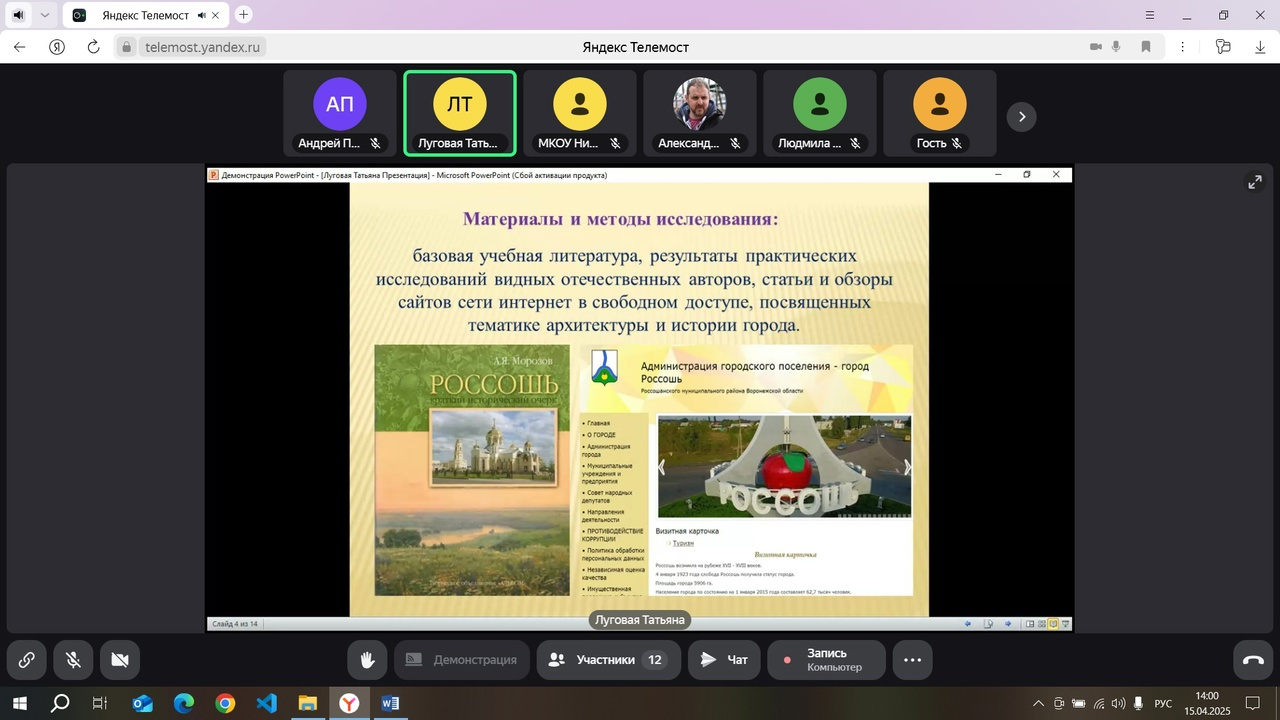Open Microsoft Word from the taskbar
The image size is (1280, 720).
pyautogui.click(x=390, y=704)
